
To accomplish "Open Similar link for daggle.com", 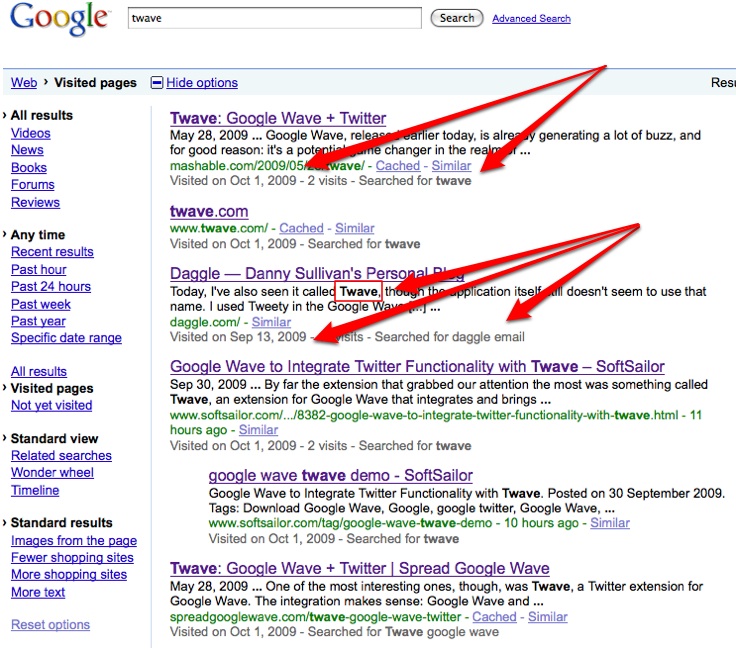I will (x=271, y=322).
